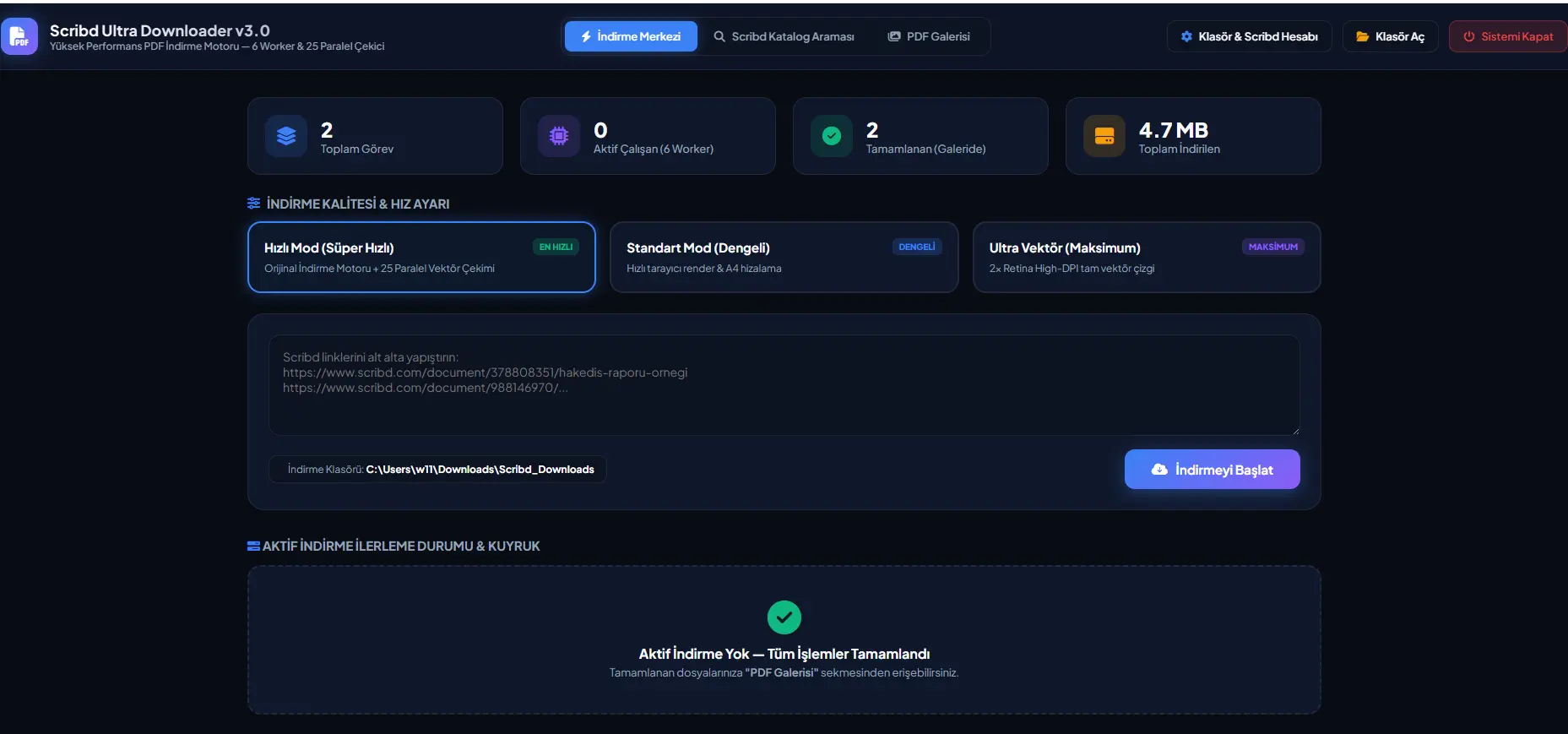
Task: Select Hızlı Mod (Süper Hızlı) quality option
Action: [421, 257]
